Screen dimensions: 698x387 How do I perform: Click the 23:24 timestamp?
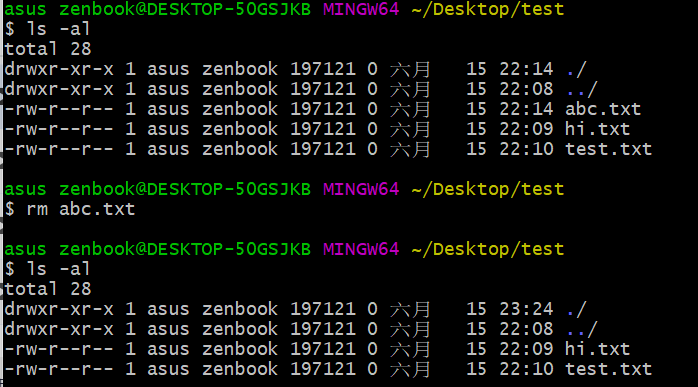click(x=526, y=310)
